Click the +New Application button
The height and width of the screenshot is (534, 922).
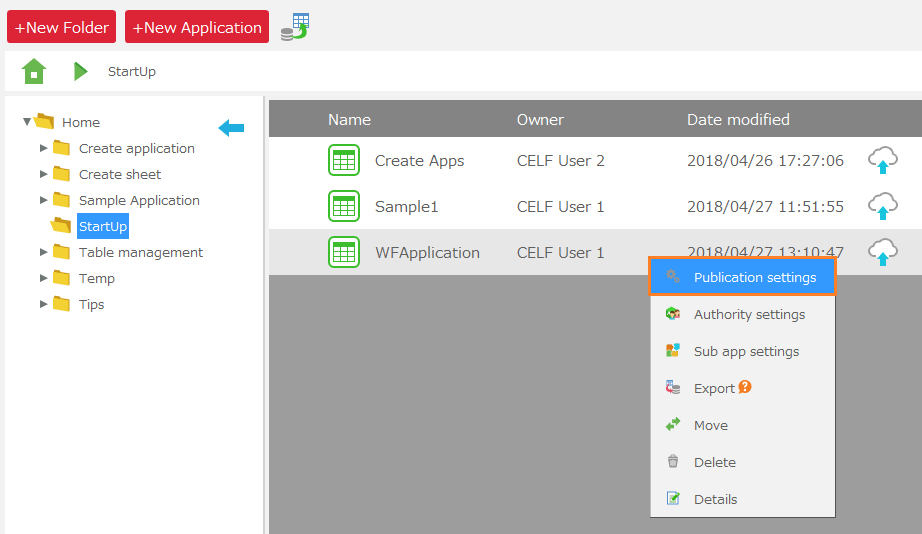tap(197, 27)
